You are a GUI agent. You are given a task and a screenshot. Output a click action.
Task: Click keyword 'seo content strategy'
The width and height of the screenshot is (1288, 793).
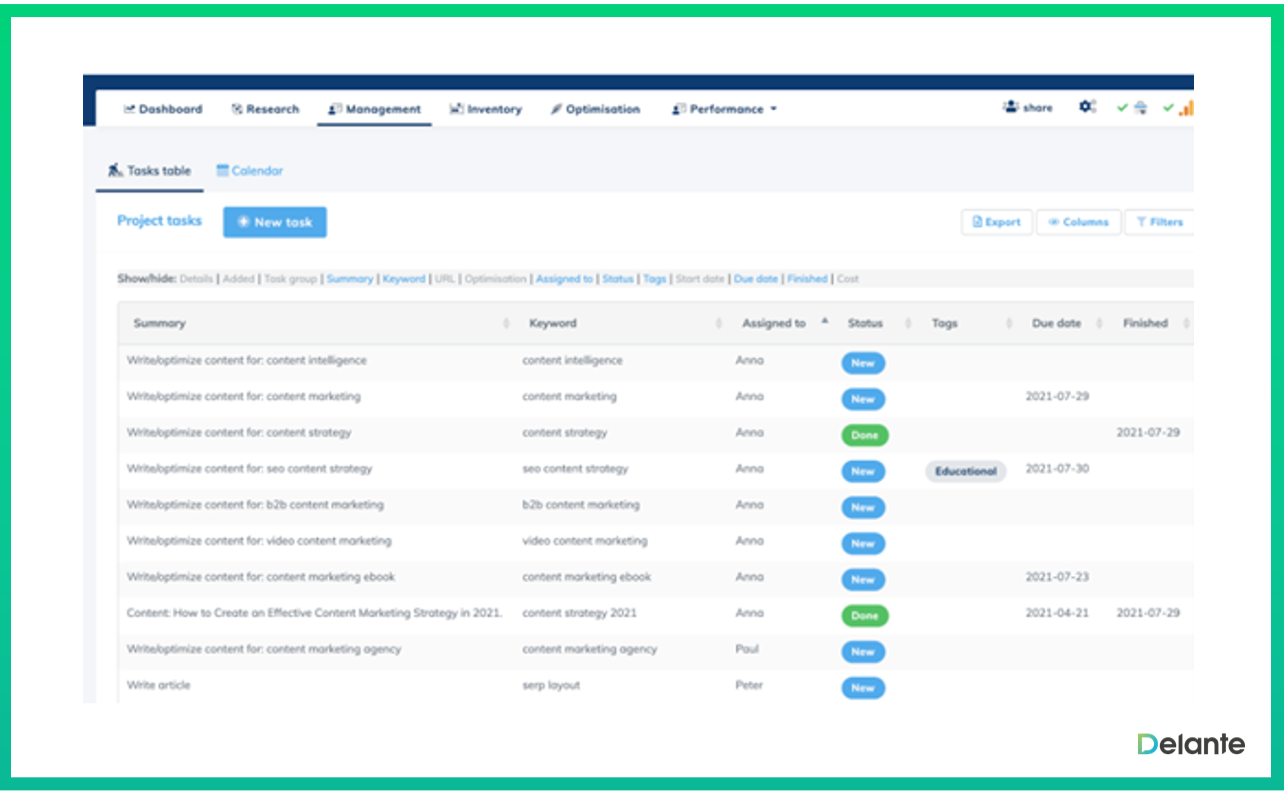pyautogui.click(x=575, y=468)
